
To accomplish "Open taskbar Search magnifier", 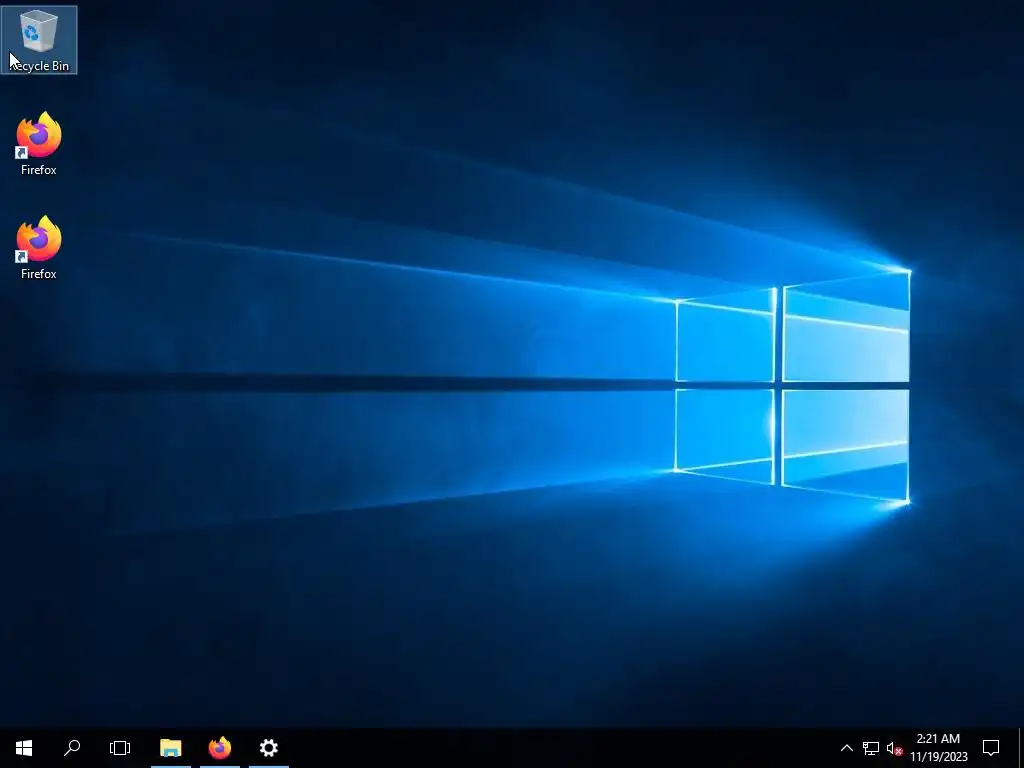I will [x=72, y=748].
